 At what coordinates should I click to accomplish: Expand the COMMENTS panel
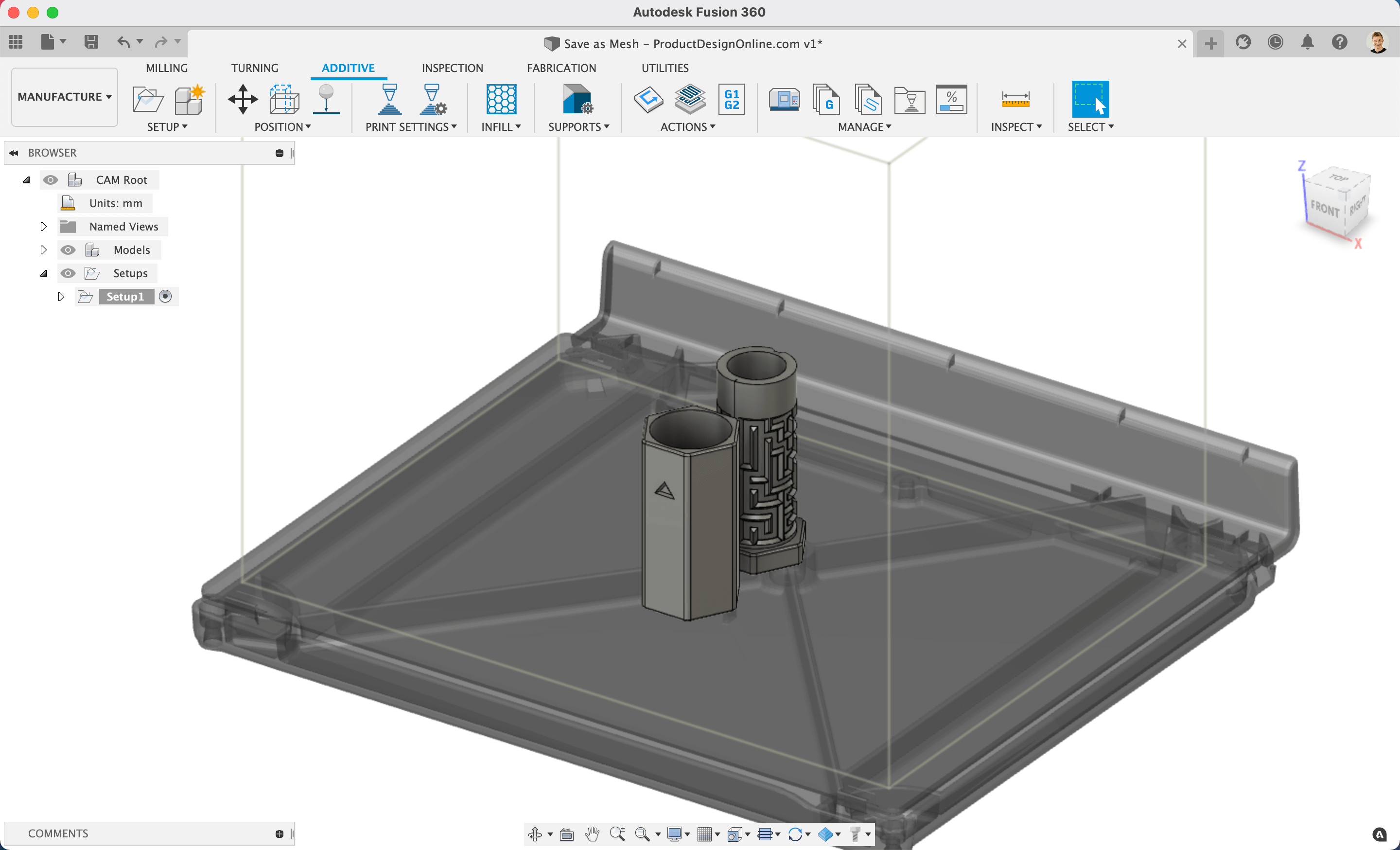280,833
